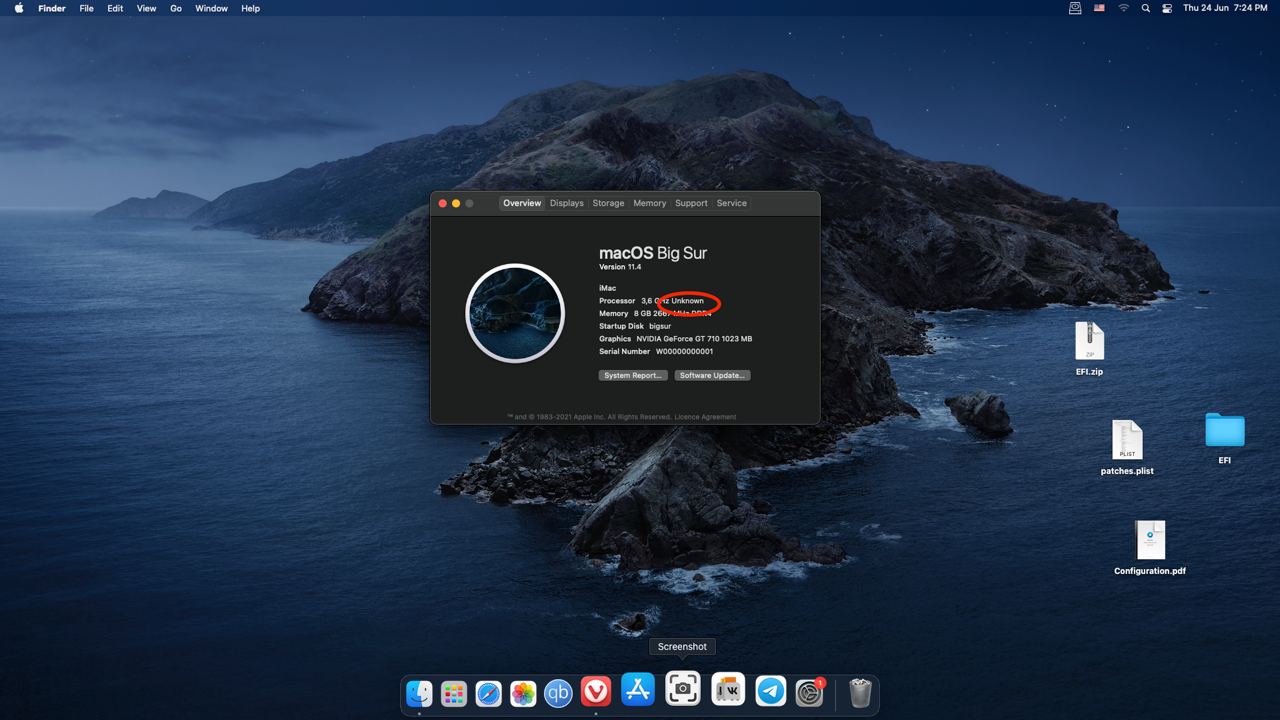Open the Help menu
This screenshot has height=720, width=1280.
pyautogui.click(x=250, y=8)
